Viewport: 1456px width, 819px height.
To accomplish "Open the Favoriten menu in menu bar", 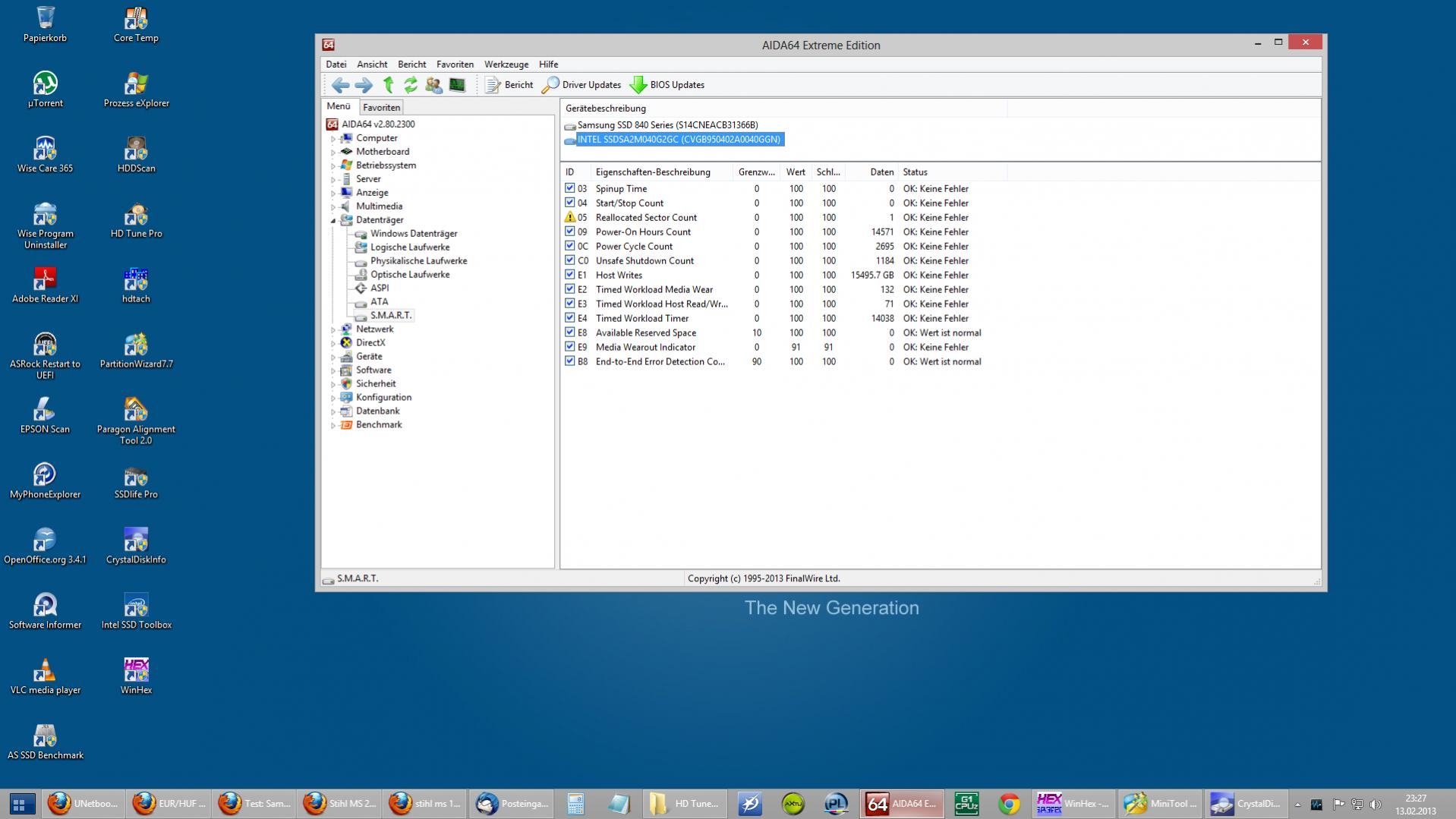I will coord(455,65).
